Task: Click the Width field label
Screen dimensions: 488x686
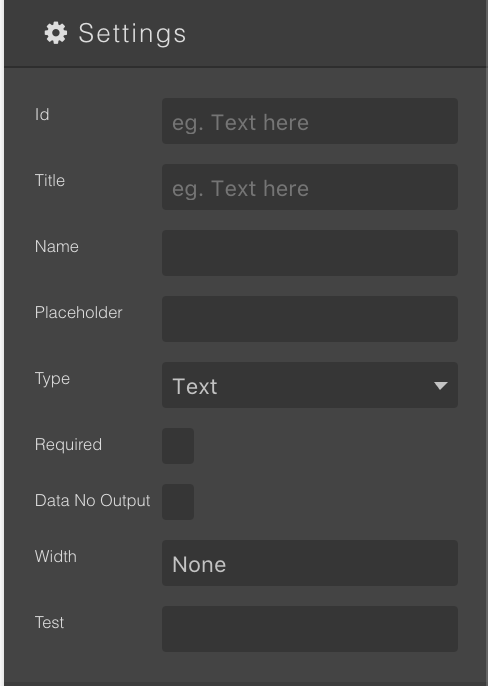Action: point(56,557)
